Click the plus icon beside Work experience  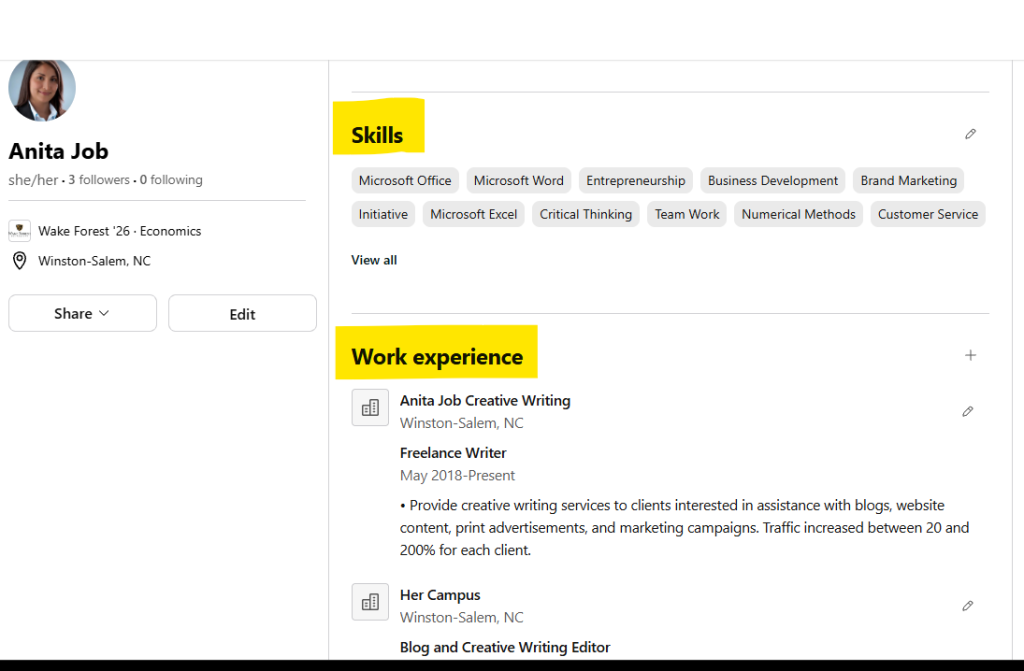[x=970, y=355]
